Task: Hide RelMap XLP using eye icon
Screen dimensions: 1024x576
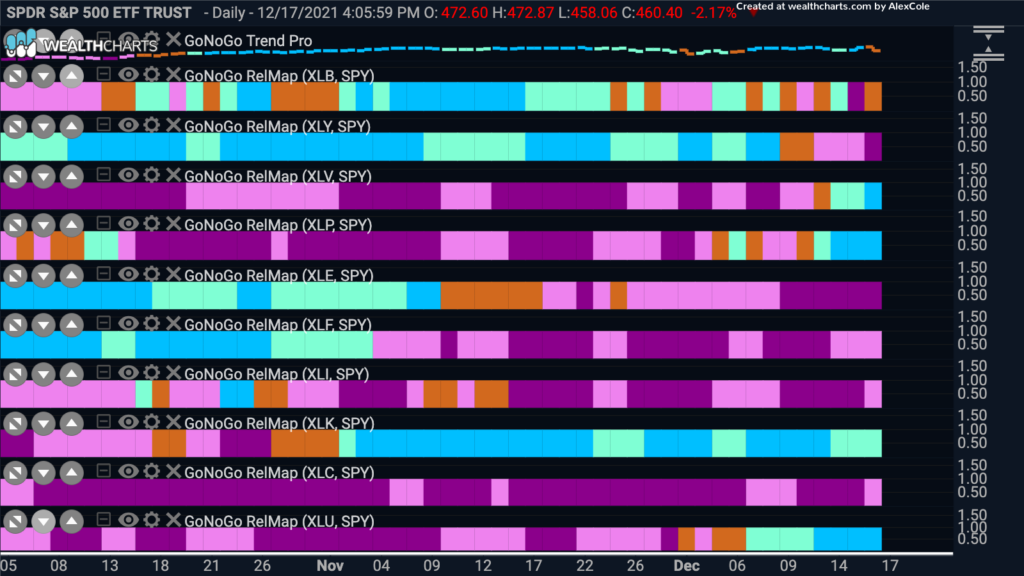Action: click(128, 223)
